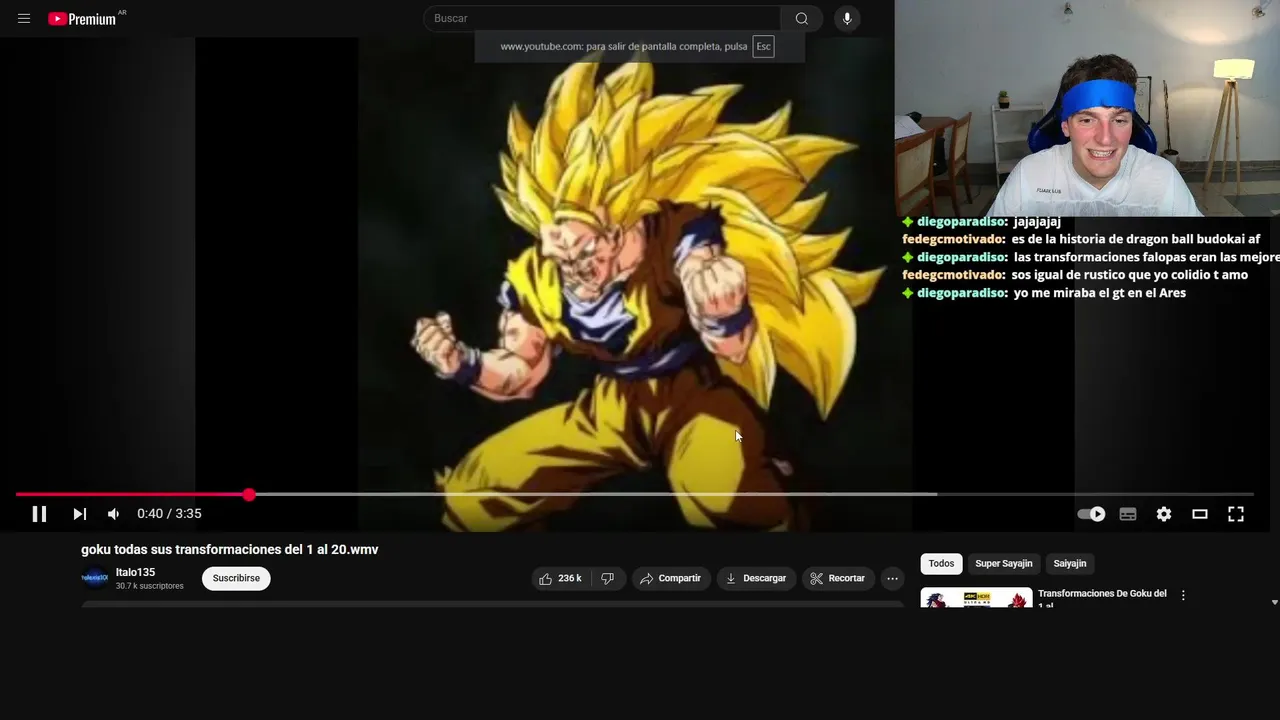
Task: Like the video with 236 k
Action: [560, 578]
